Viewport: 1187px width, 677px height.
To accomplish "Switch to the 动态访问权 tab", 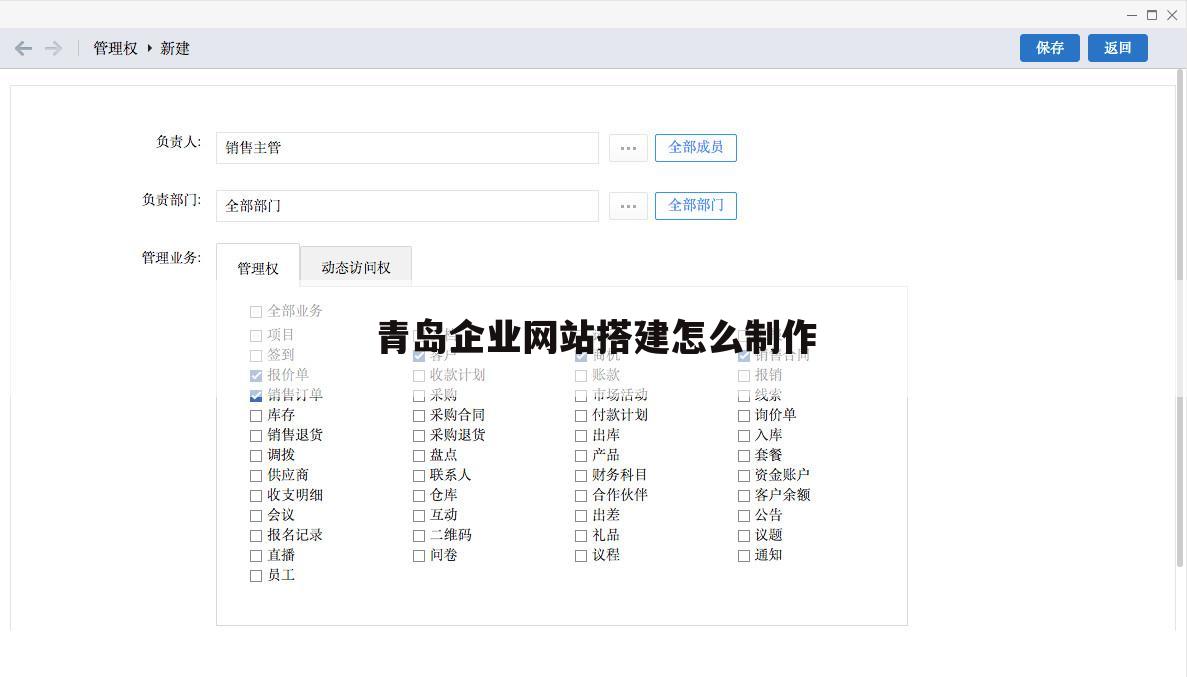I will (355, 266).
